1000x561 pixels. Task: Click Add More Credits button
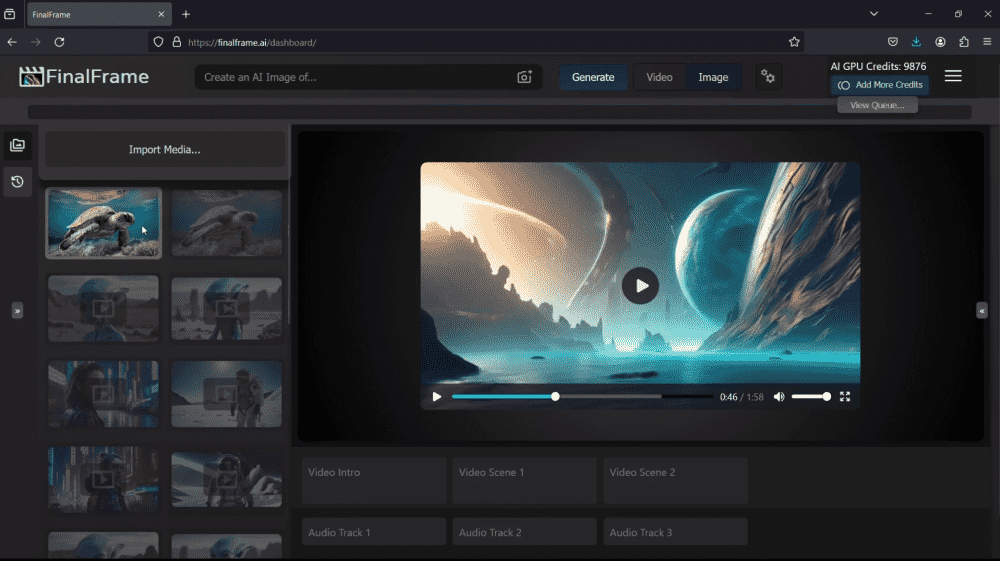pos(880,85)
